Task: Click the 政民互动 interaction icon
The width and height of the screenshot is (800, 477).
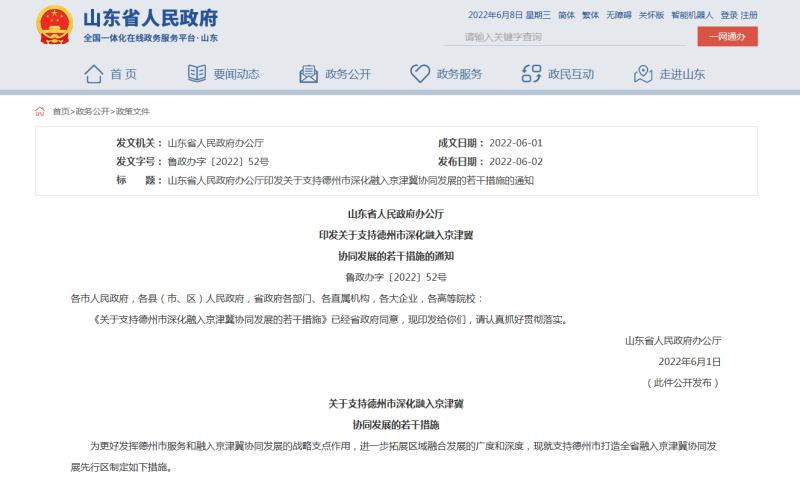Action: [531, 74]
